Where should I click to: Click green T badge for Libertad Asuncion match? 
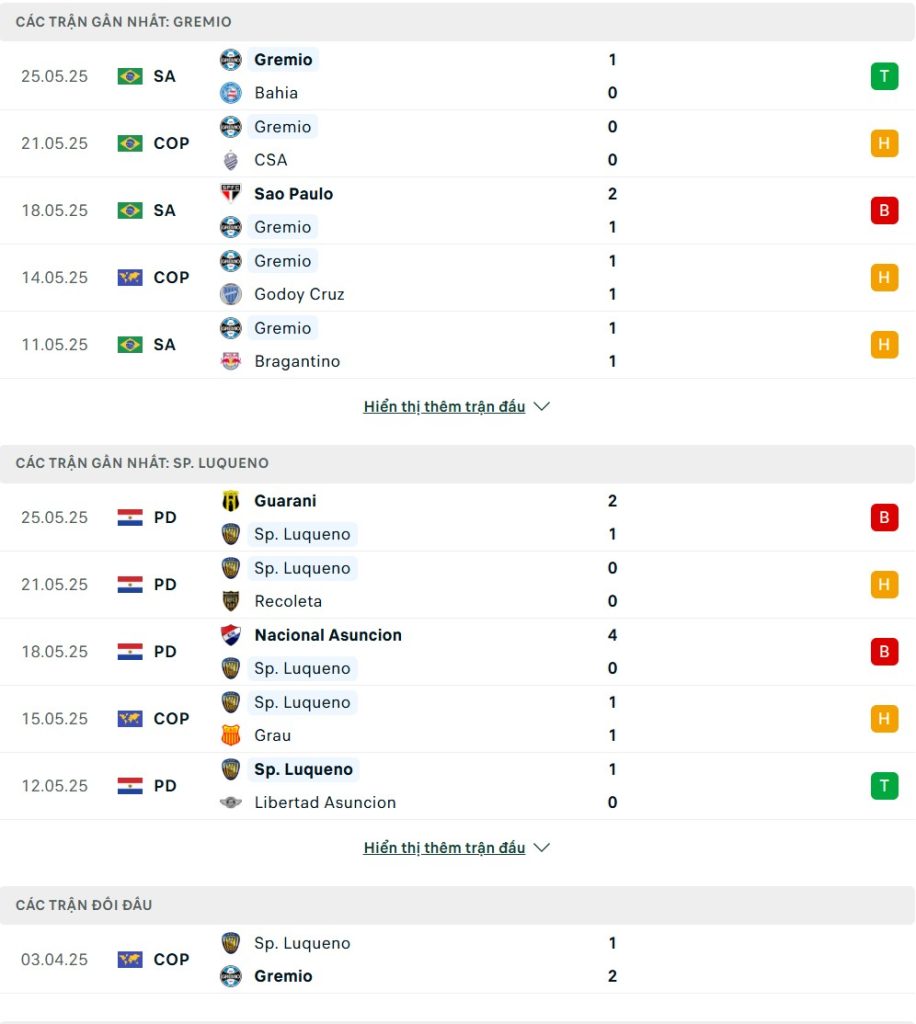(x=884, y=786)
